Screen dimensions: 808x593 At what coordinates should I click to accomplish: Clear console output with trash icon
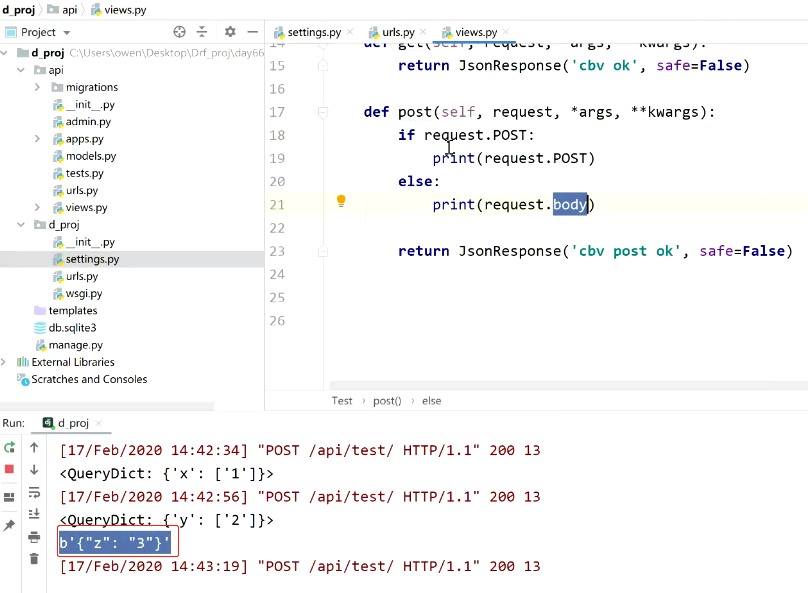pyautogui.click(x=34, y=559)
